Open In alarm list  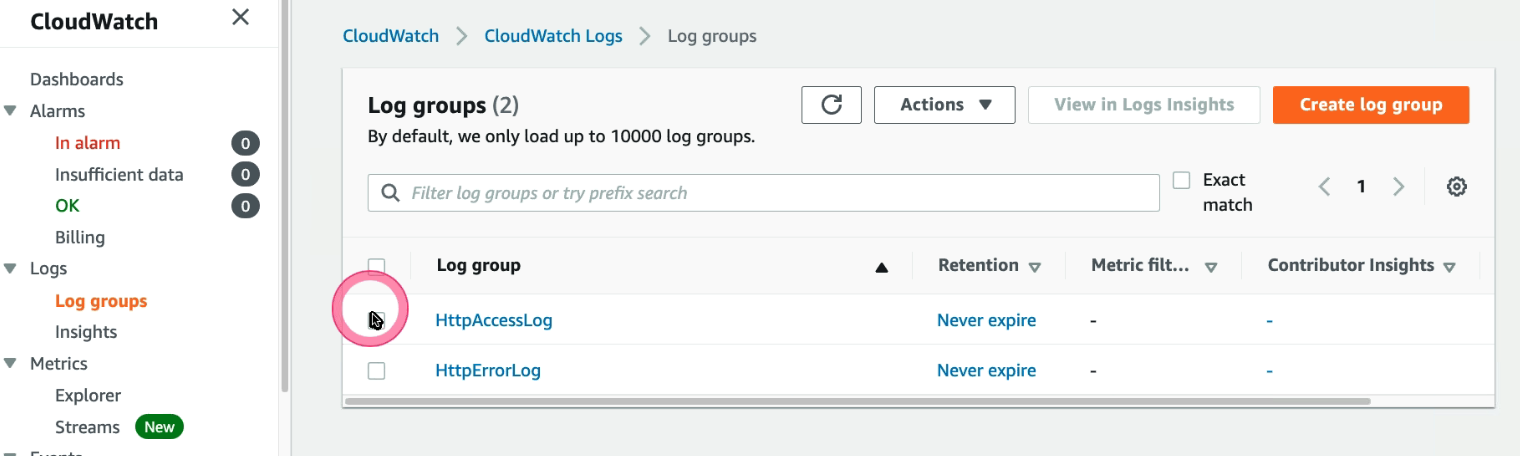(x=87, y=143)
